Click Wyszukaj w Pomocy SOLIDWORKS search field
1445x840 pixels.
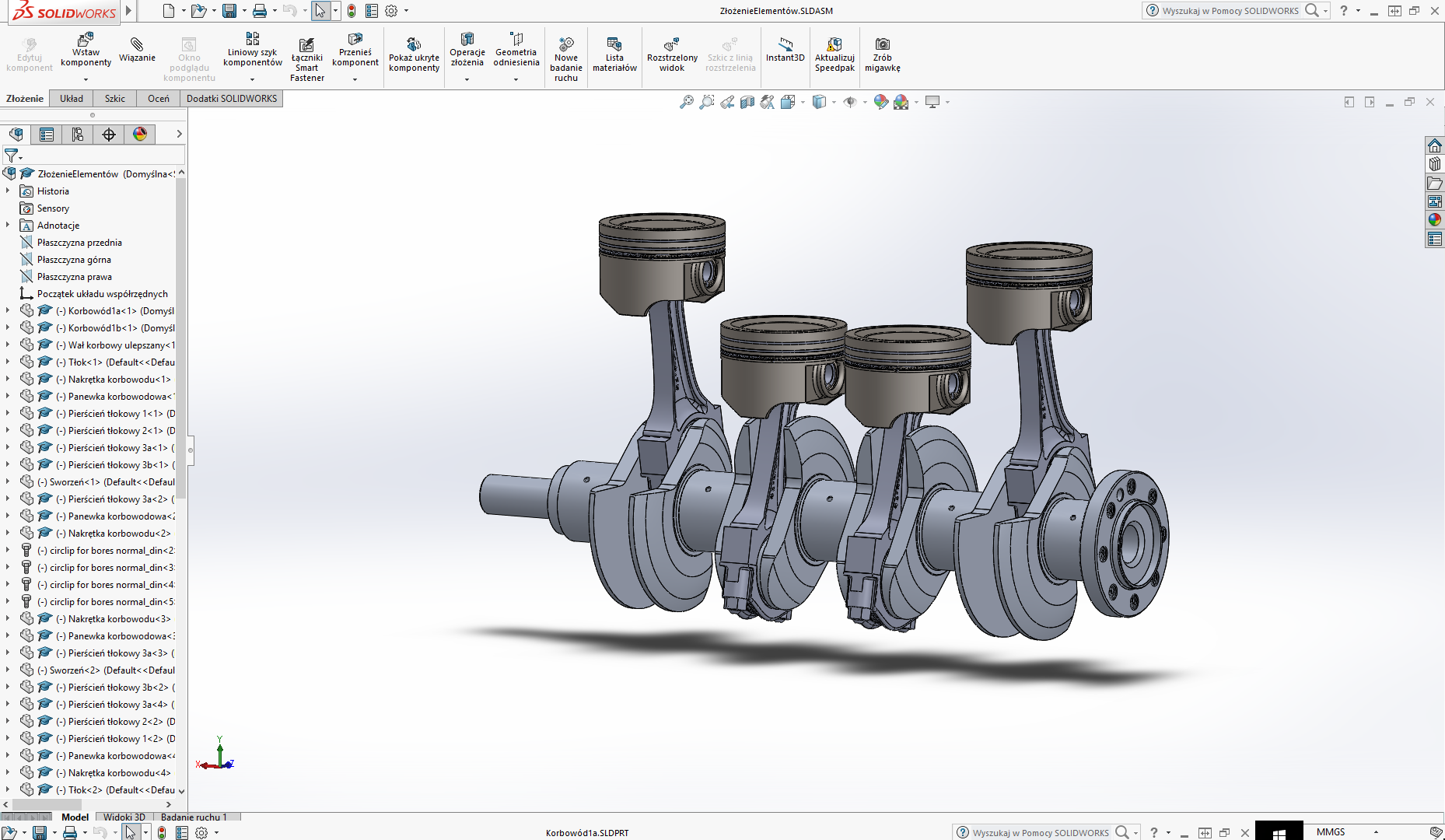click(x=1230, y=11)
